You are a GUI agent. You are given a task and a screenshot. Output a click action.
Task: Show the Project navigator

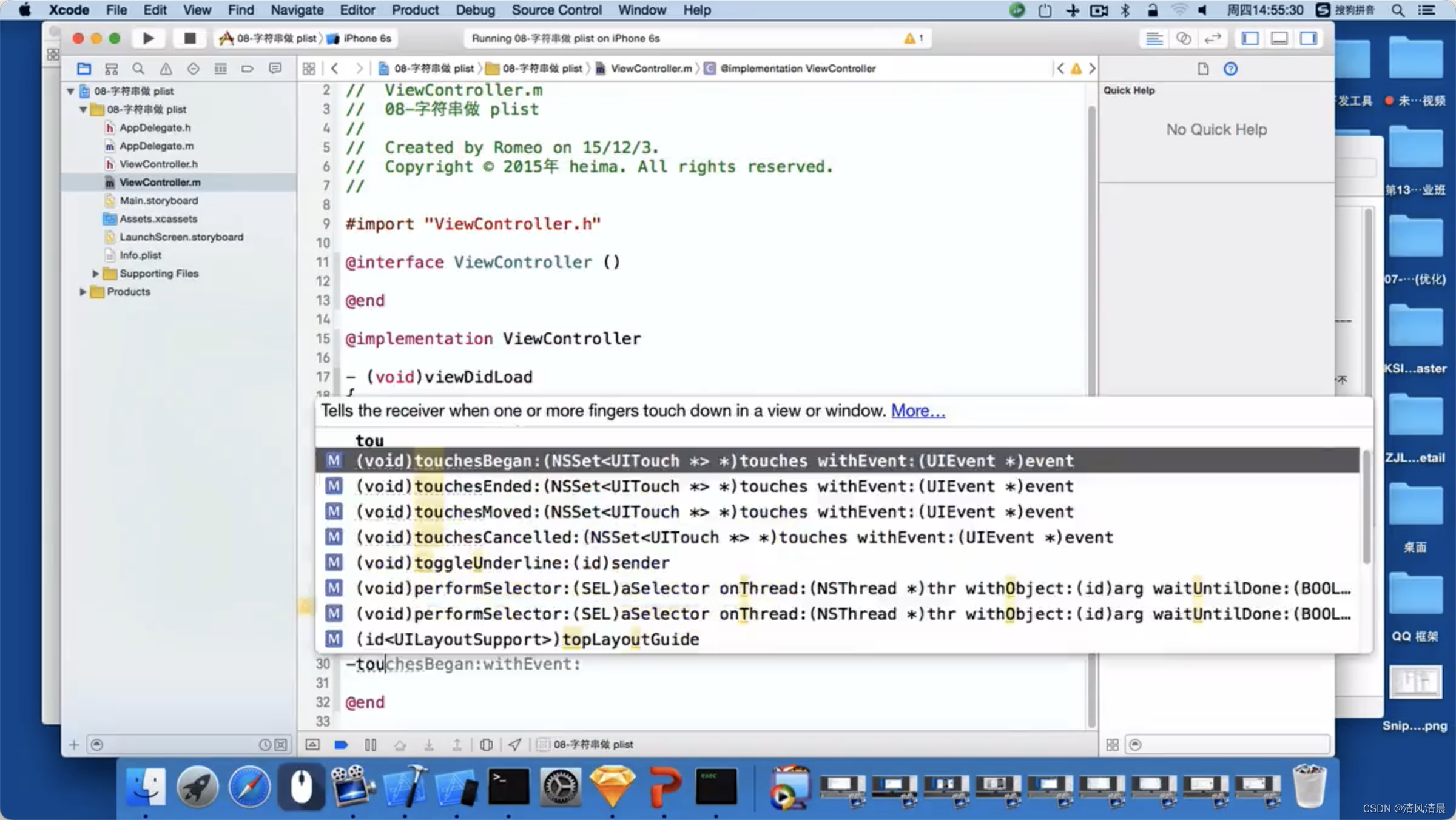click(84, 69)
